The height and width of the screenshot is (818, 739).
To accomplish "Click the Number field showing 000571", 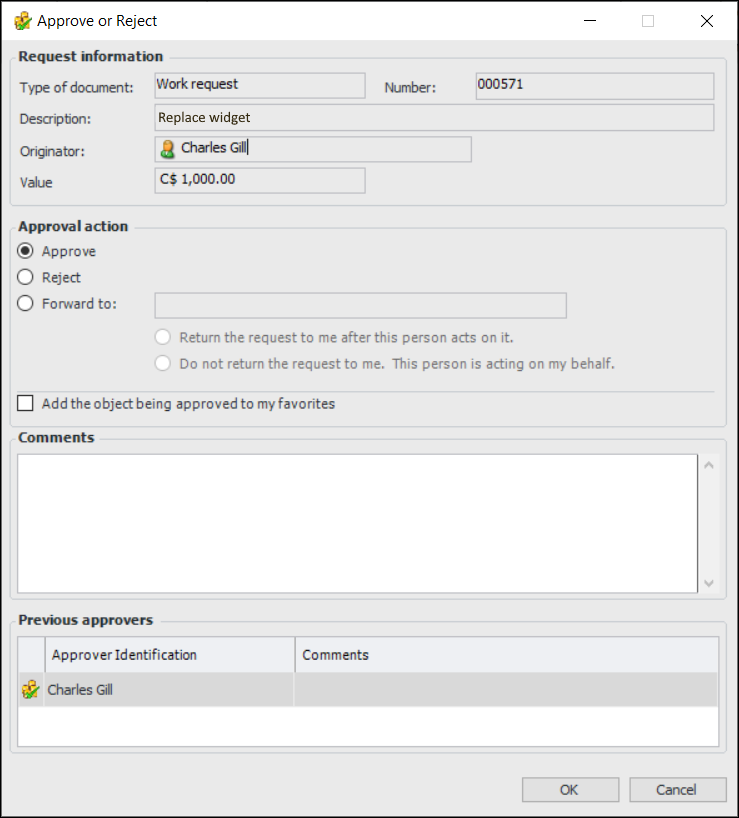I will pyautogui.click(x=594, y=86).
